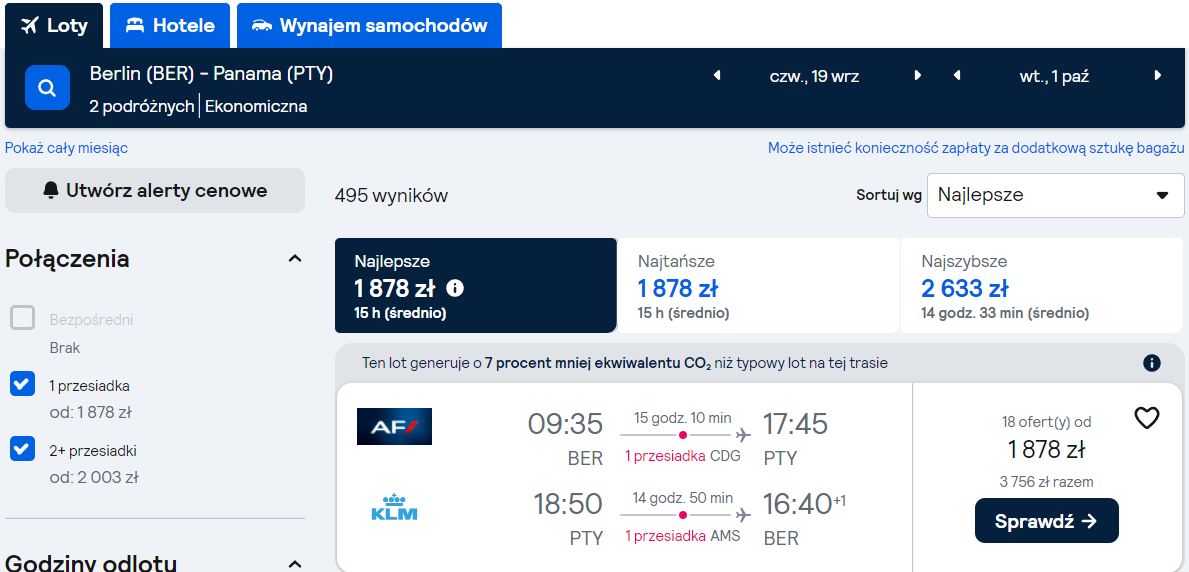Switch to the Wynajem samochodów tab
The height and width of the screenshot is (572, 1189).
click(x=369, y=26)
